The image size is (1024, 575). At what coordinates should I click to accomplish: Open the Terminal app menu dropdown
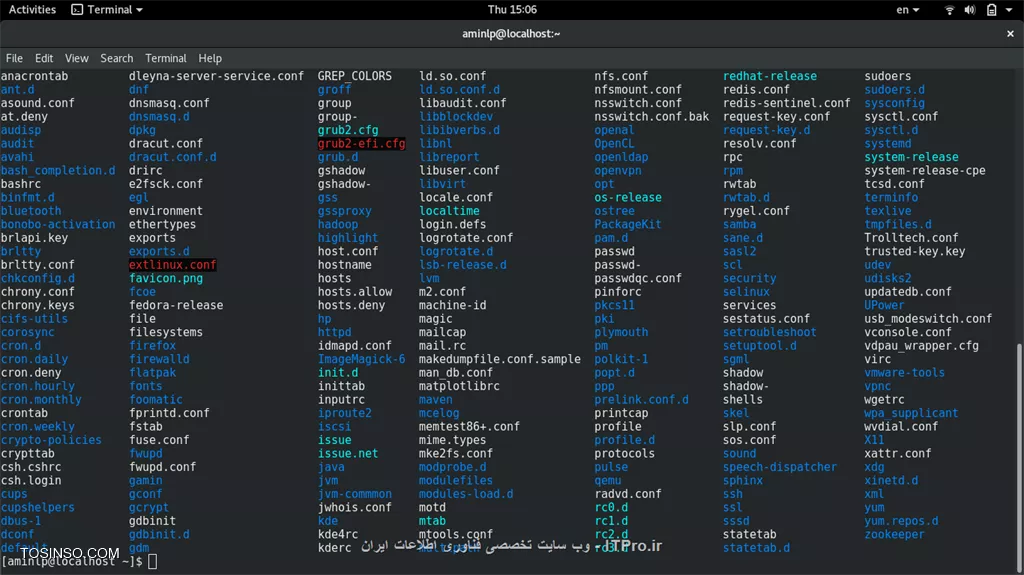pos(107,10)
